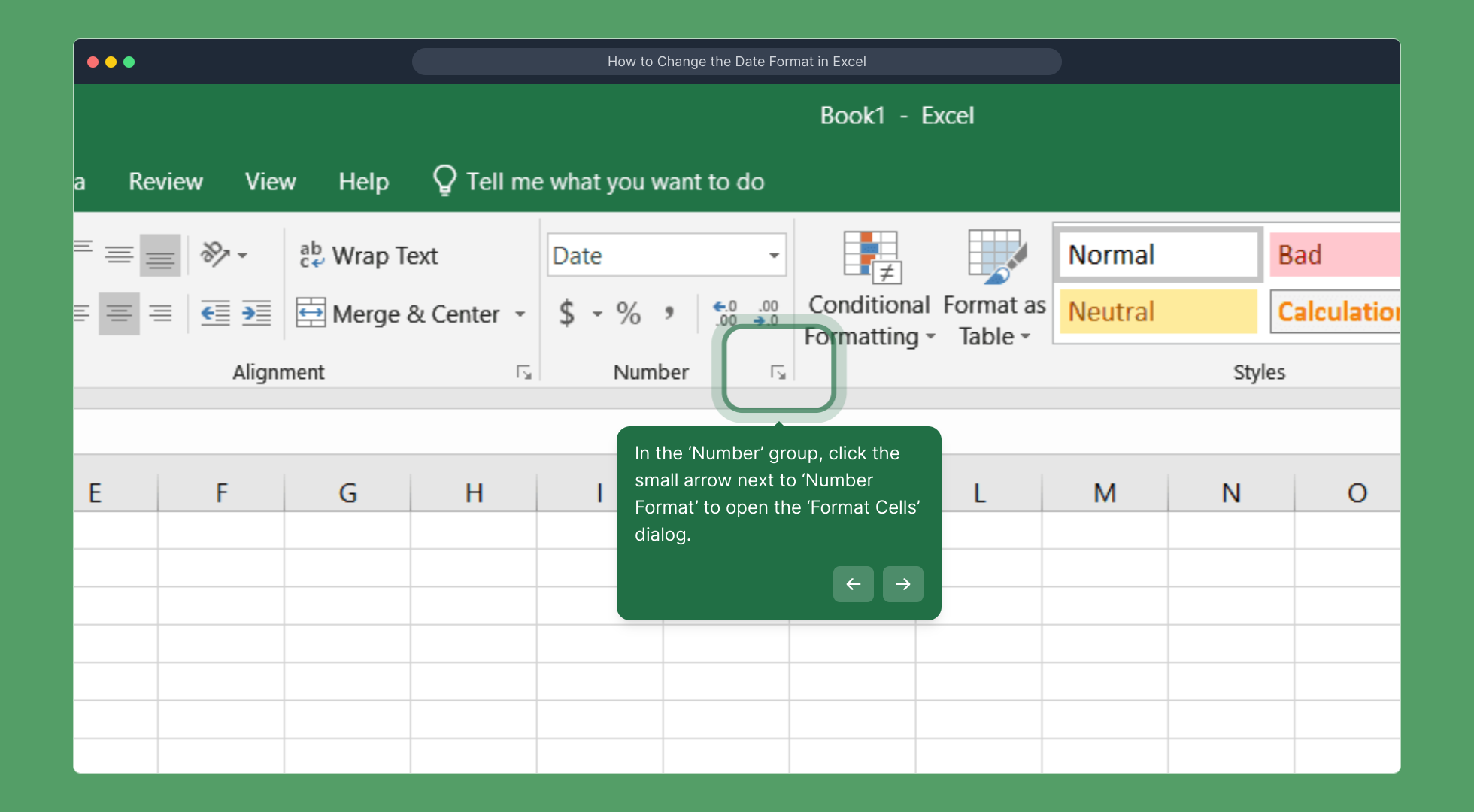Click the Increase Indent icon
This screenshot has height=812, width=1474.
click(256, 313)
